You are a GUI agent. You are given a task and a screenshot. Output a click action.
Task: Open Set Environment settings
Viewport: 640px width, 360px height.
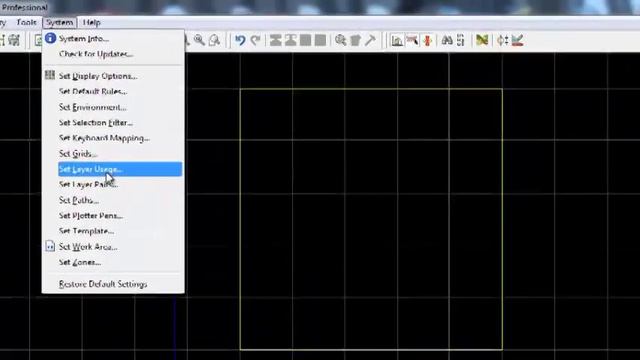pyautogui.click(x=113, y=107)
